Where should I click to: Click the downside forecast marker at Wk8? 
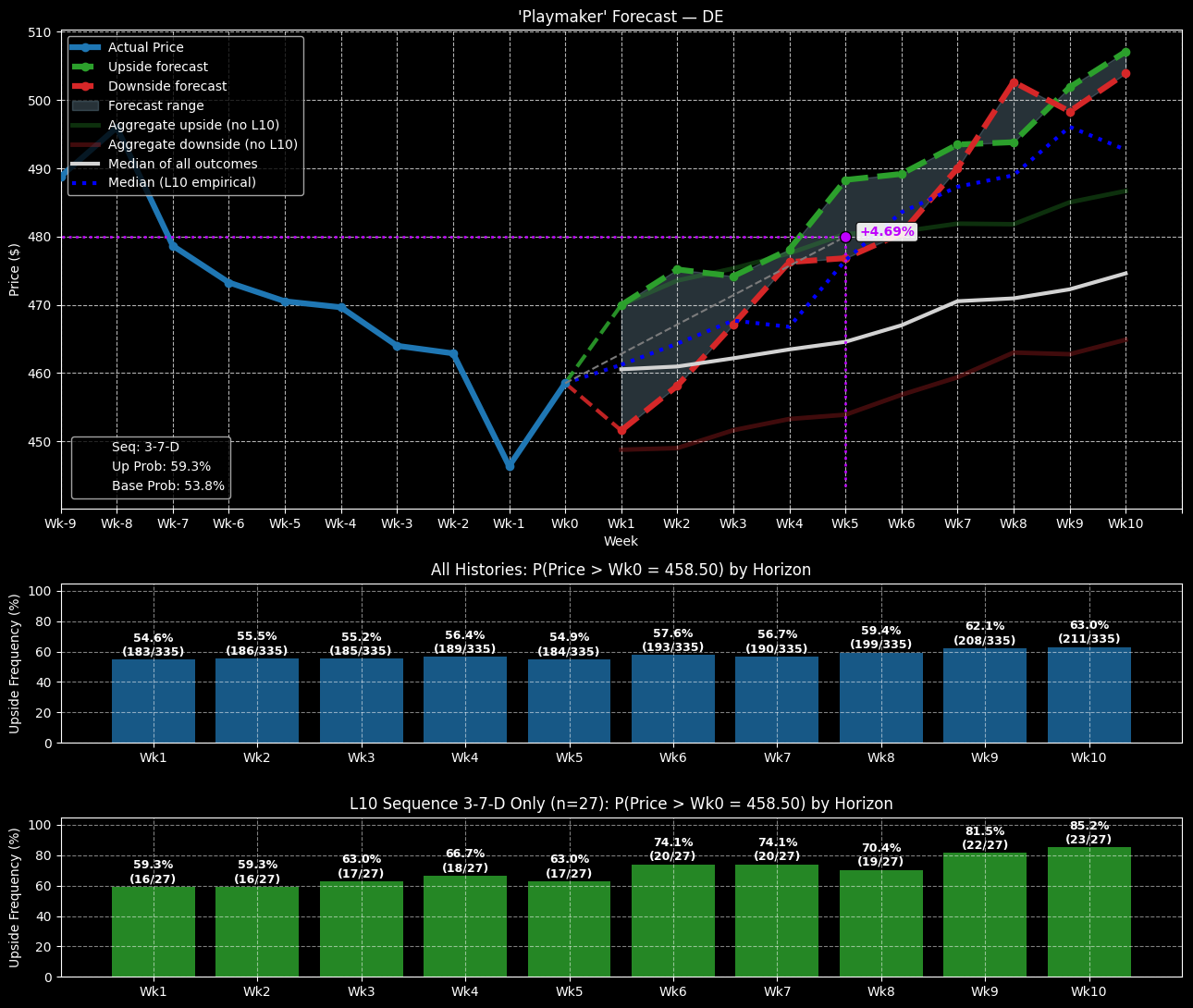pyautogui.click(x=1014, y=82)
